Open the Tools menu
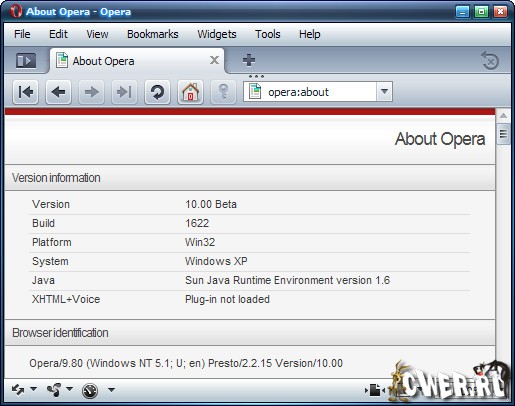 tap(268, 34)
